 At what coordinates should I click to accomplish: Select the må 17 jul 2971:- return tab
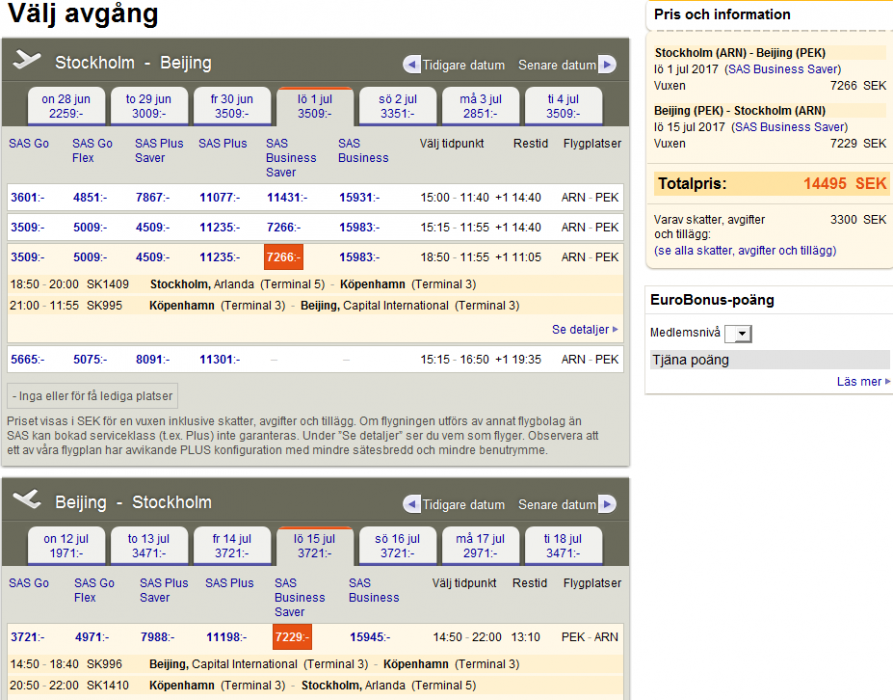[x=481, y=546]
